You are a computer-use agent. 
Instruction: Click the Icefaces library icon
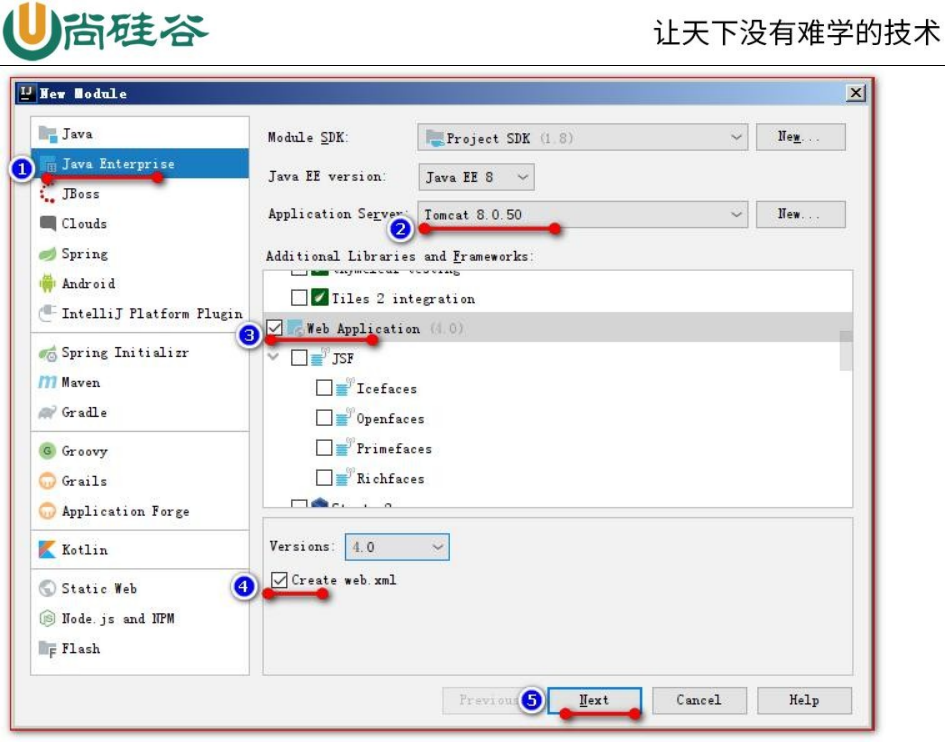344,388
